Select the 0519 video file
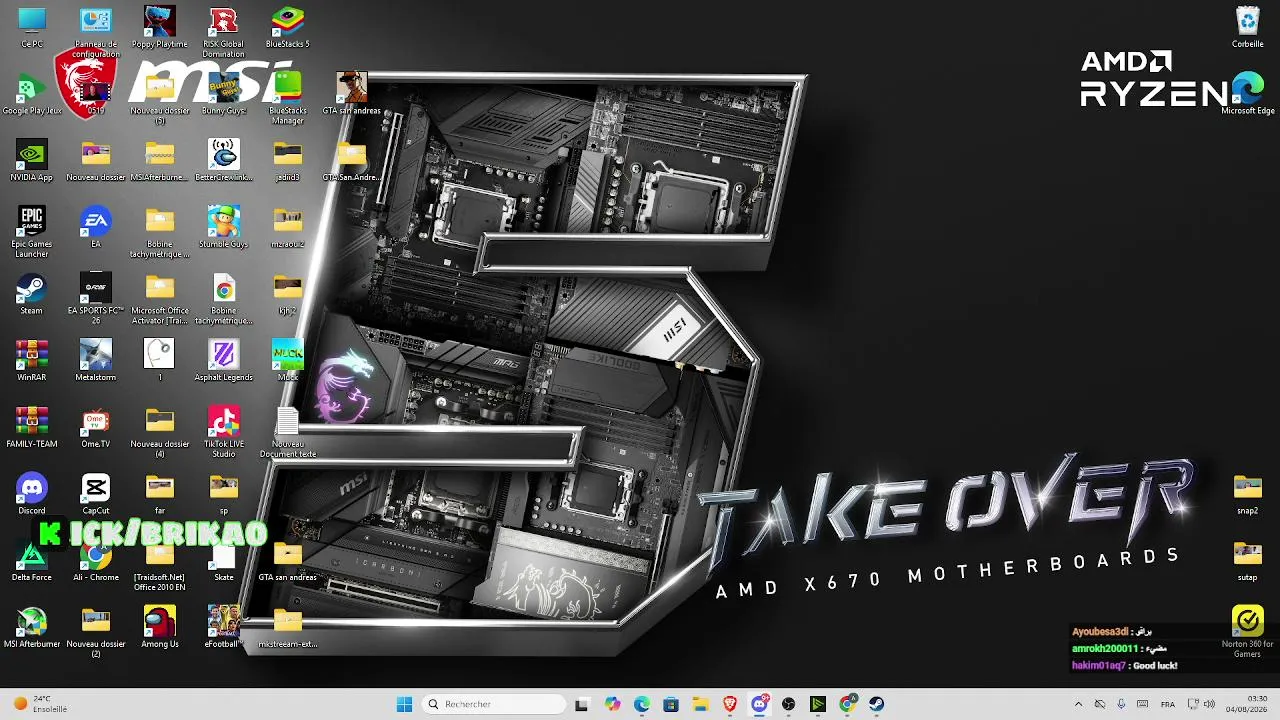The height and width of the screenshot is (720, 1280). pyautogui.click(x=96, y=94)
